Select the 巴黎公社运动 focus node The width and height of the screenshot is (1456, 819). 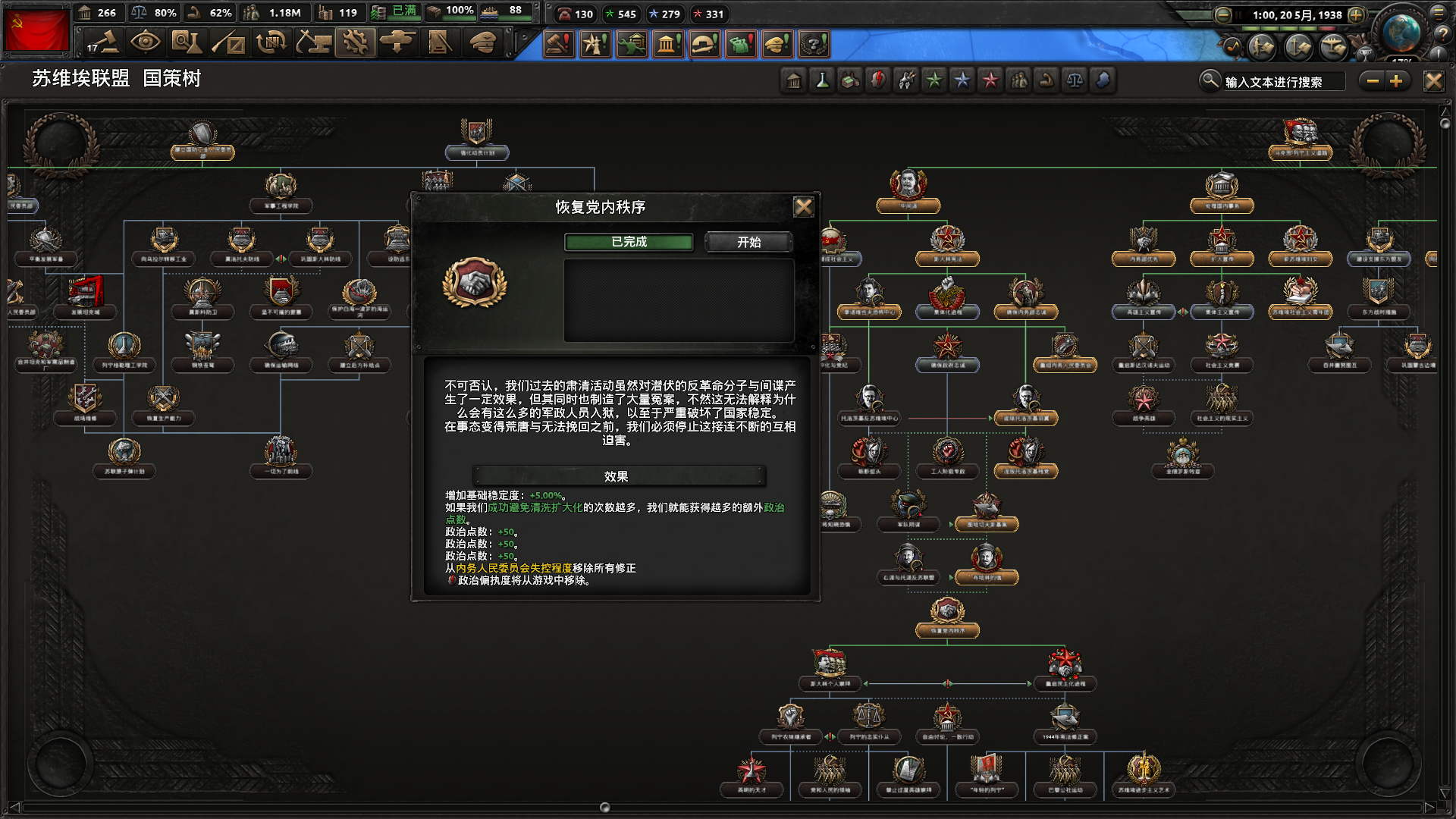(1065, 777)
